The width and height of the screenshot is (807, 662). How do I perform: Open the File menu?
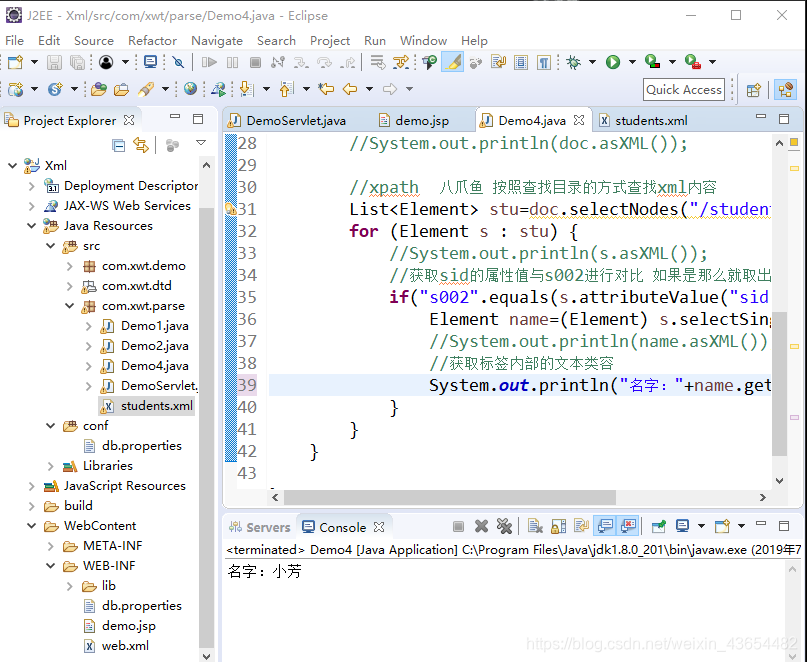point(14,41)
